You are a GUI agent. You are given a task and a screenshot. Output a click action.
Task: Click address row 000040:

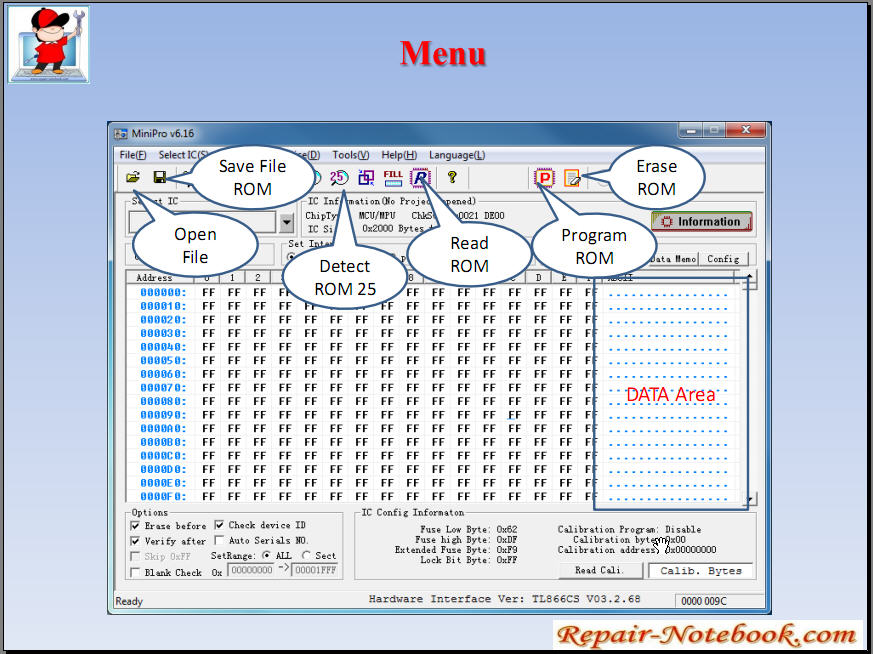pyautogui.click(x=163, y=347)
